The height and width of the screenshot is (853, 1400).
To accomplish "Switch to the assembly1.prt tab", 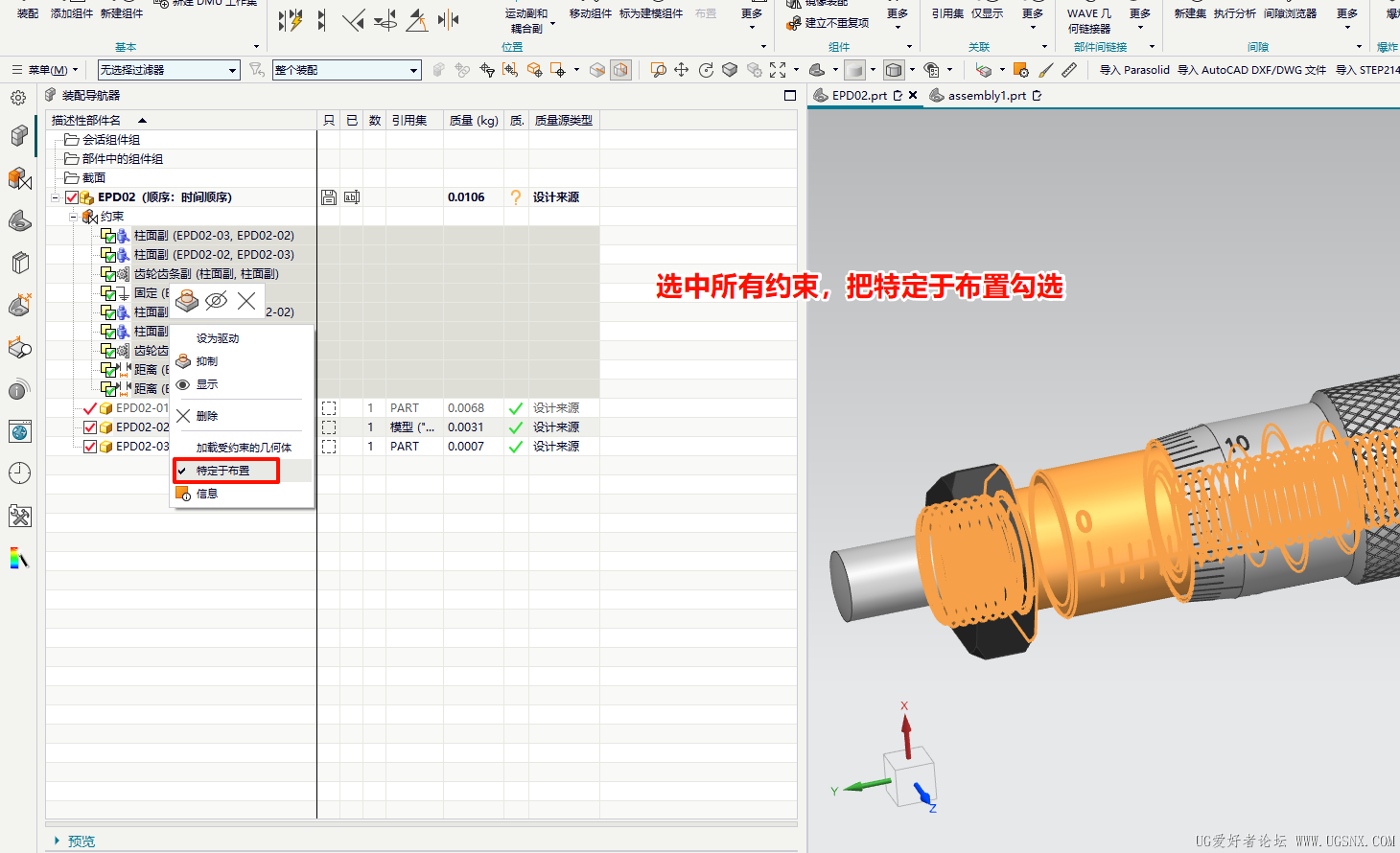I will click(x=986, y=96).
